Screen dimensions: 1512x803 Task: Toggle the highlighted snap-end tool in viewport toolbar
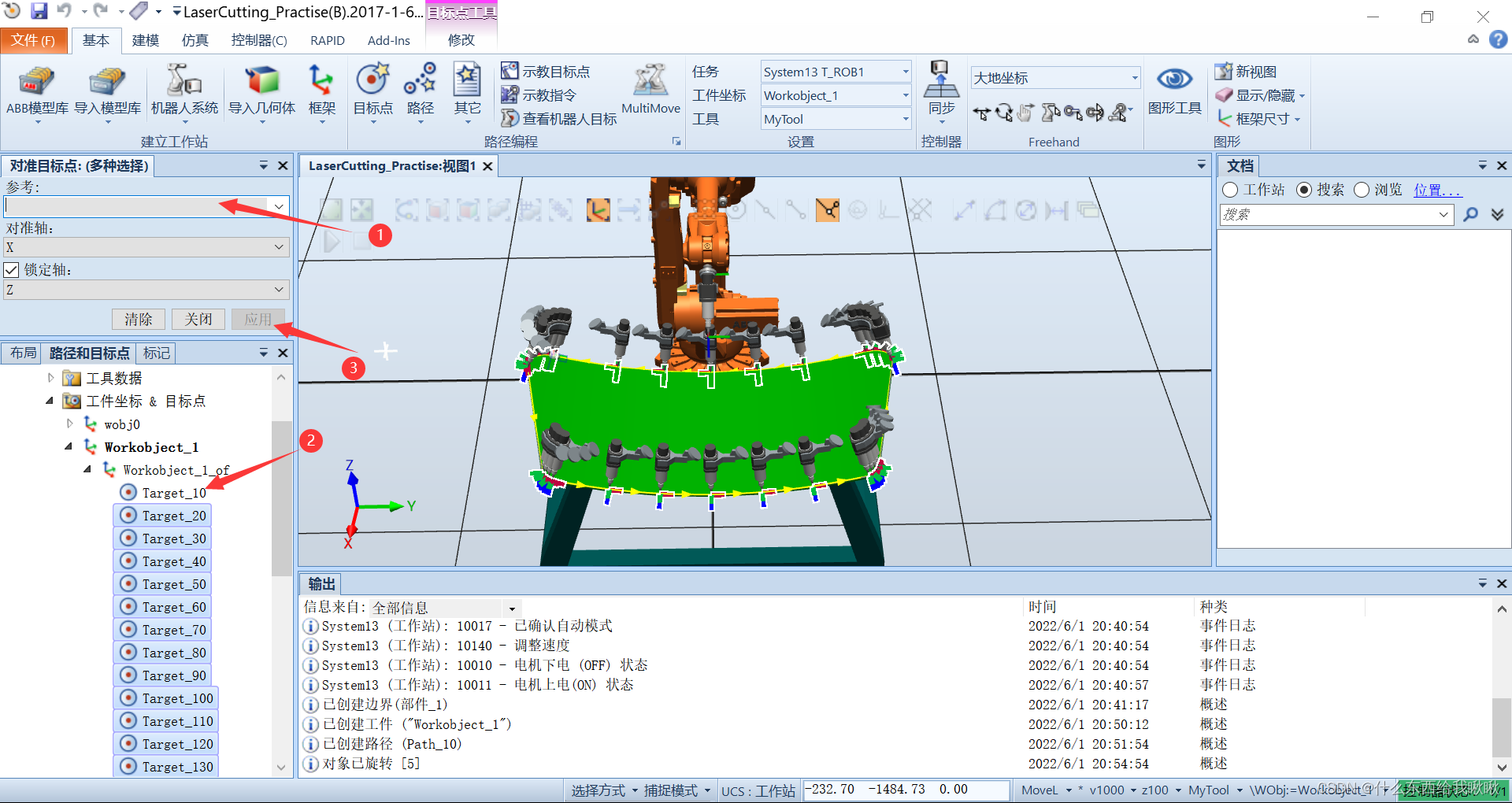click(827, 210)
